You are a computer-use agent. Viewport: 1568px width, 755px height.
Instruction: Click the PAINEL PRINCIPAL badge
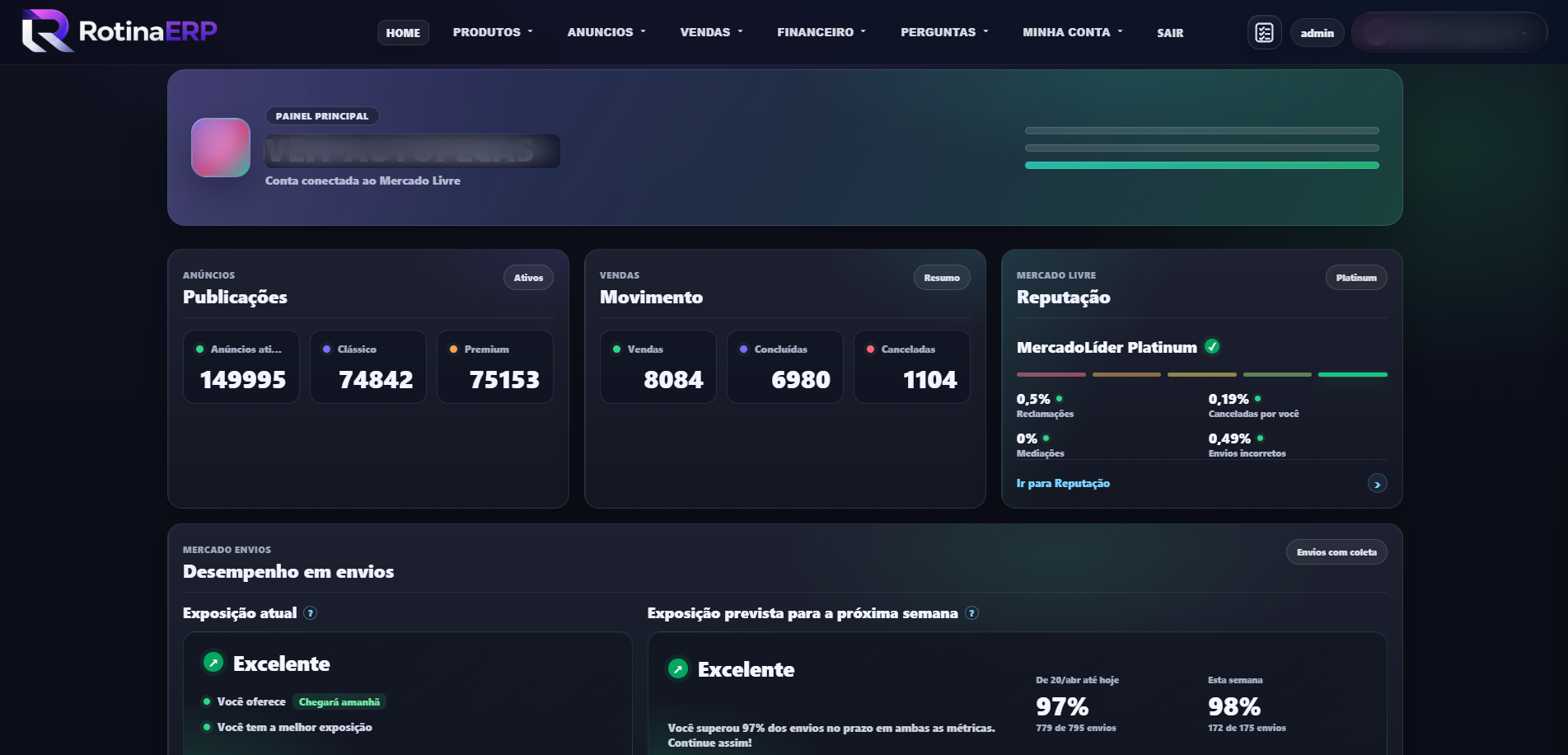[322, 116]
